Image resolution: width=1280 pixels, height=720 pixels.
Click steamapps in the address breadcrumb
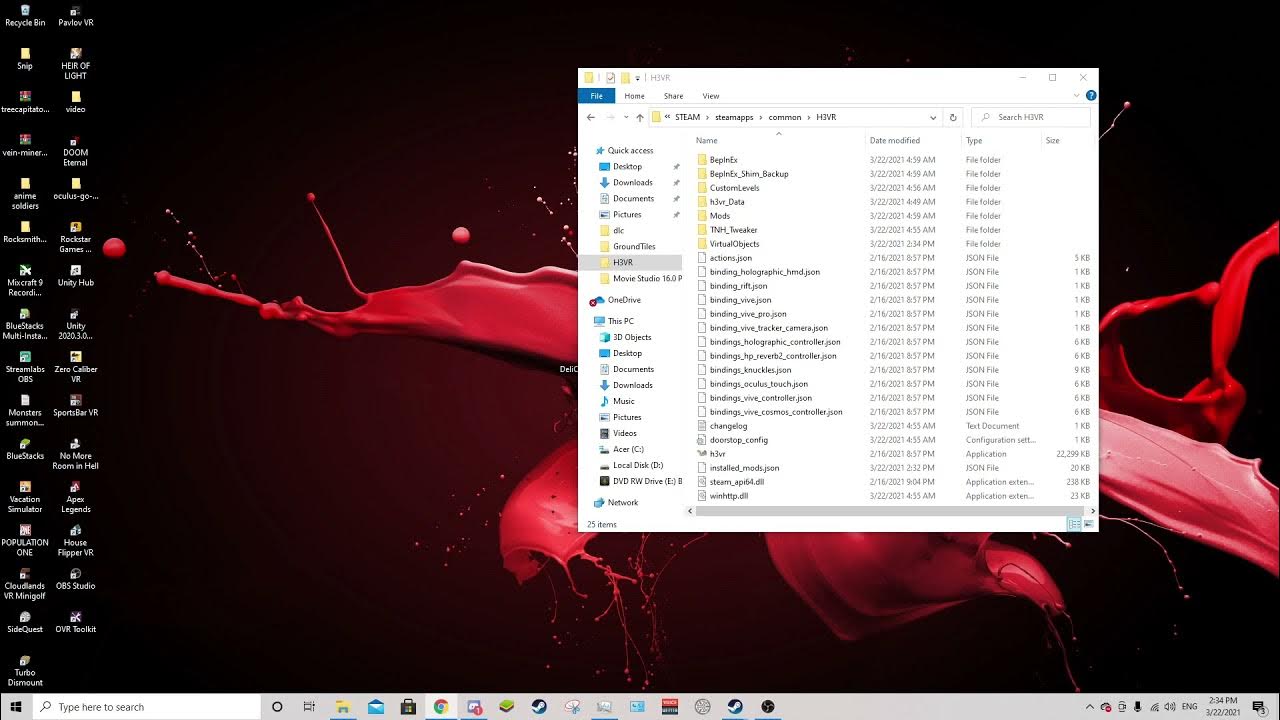[x=734, y=117]
